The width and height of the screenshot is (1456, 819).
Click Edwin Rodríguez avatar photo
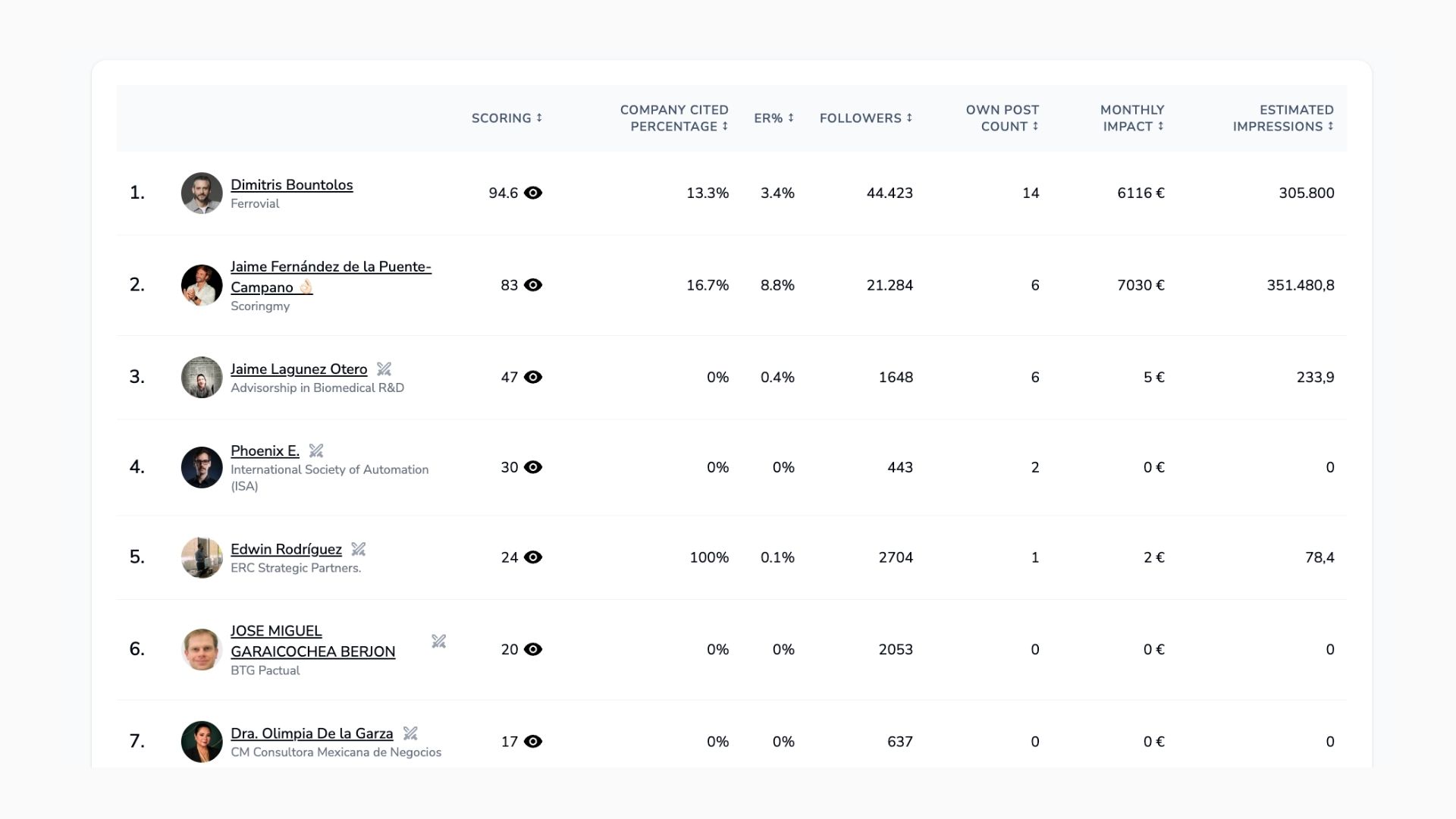coord(202,557)
